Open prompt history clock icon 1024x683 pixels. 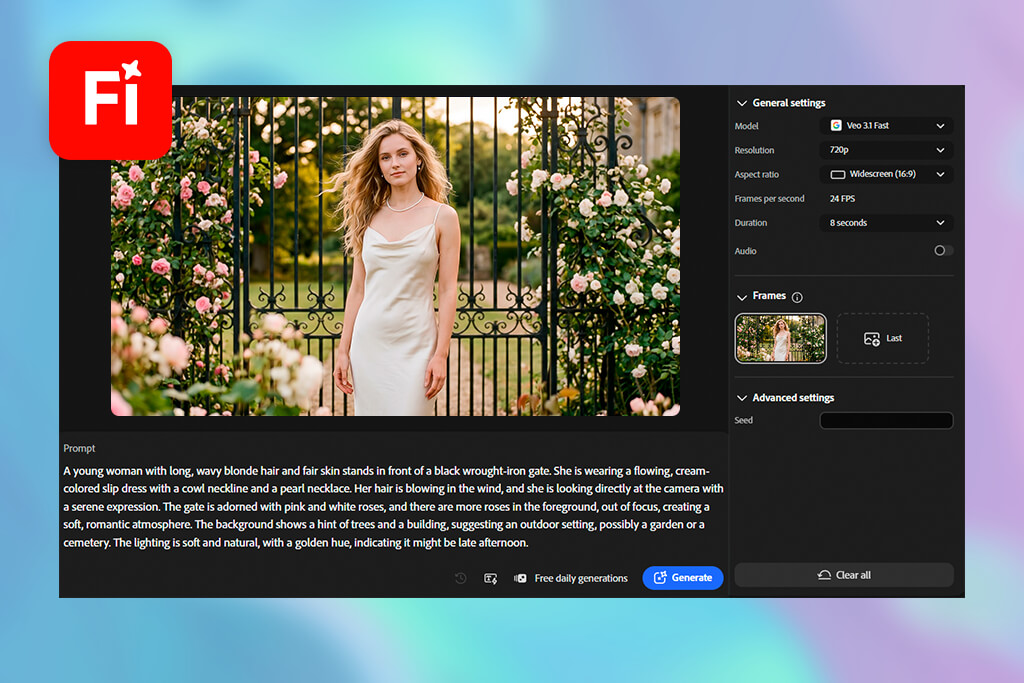pyautogui.click(x=460, y=578)
